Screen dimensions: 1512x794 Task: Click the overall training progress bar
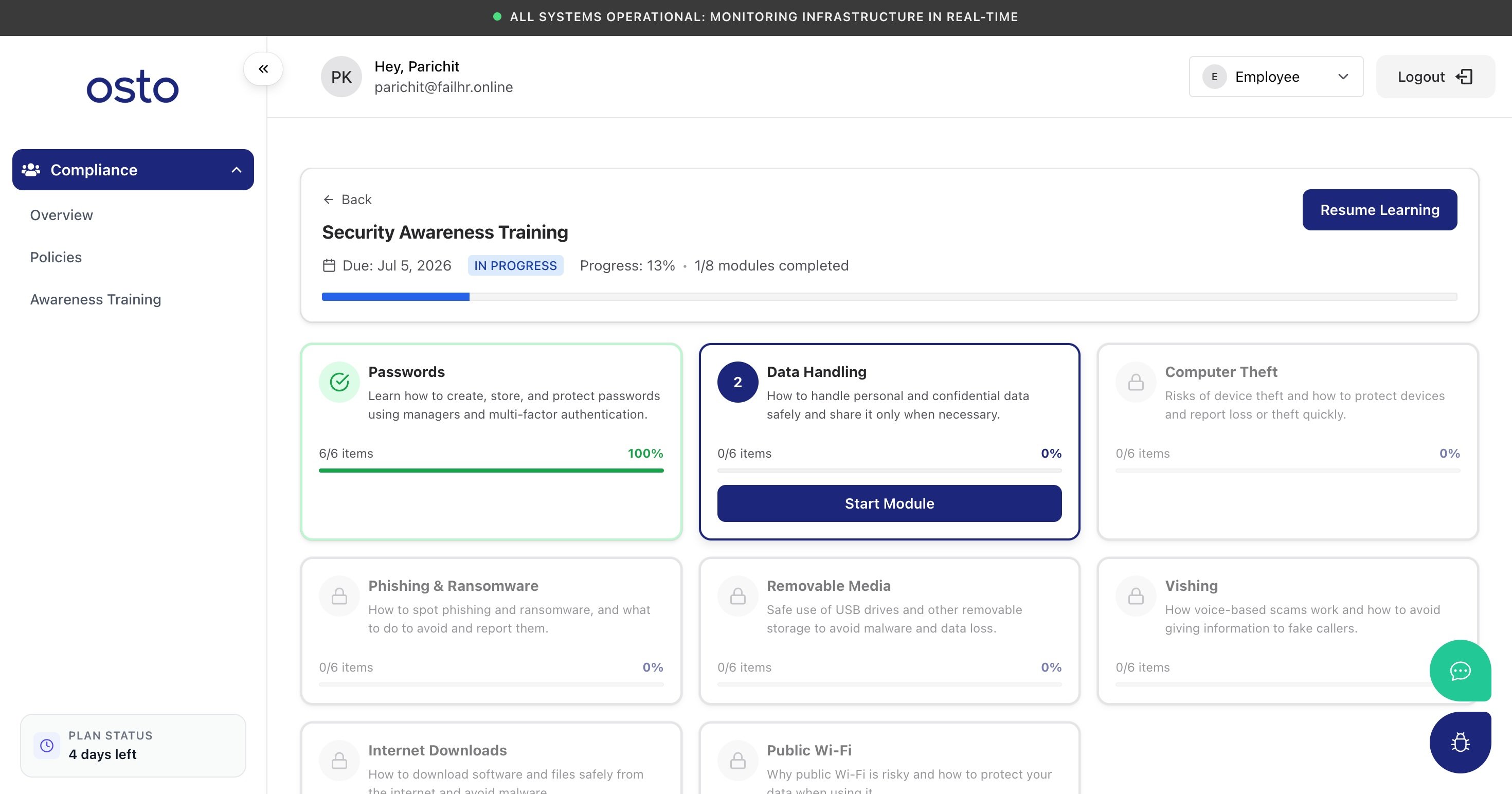(x=889, y=297)
